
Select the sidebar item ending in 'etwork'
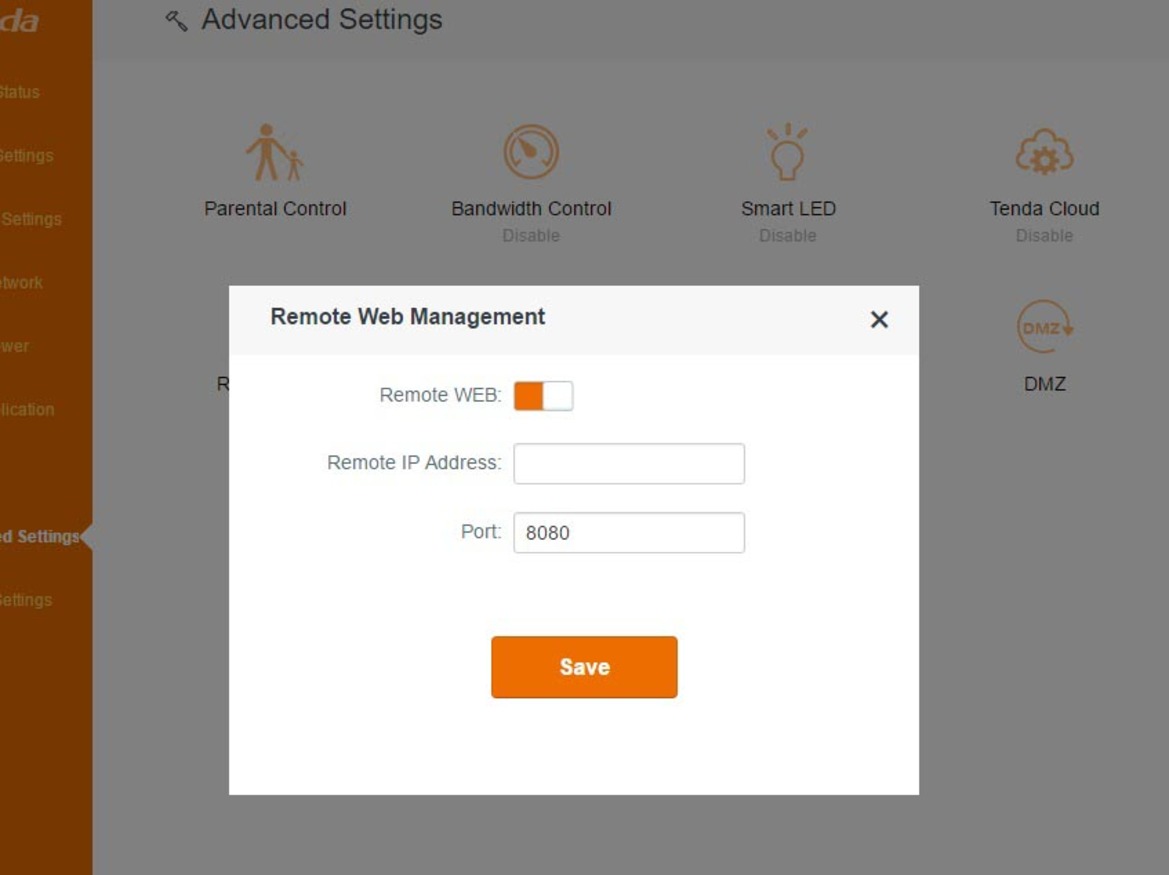tap(22, 282)
